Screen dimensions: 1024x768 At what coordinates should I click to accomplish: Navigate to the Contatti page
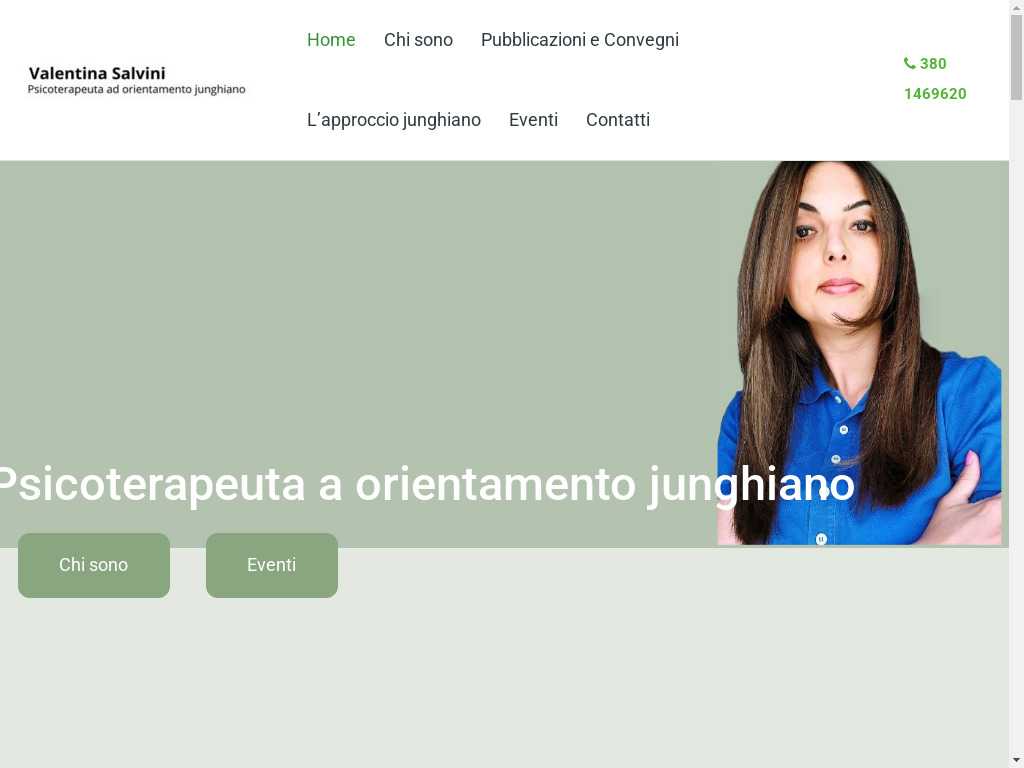(x=617, y=120)
